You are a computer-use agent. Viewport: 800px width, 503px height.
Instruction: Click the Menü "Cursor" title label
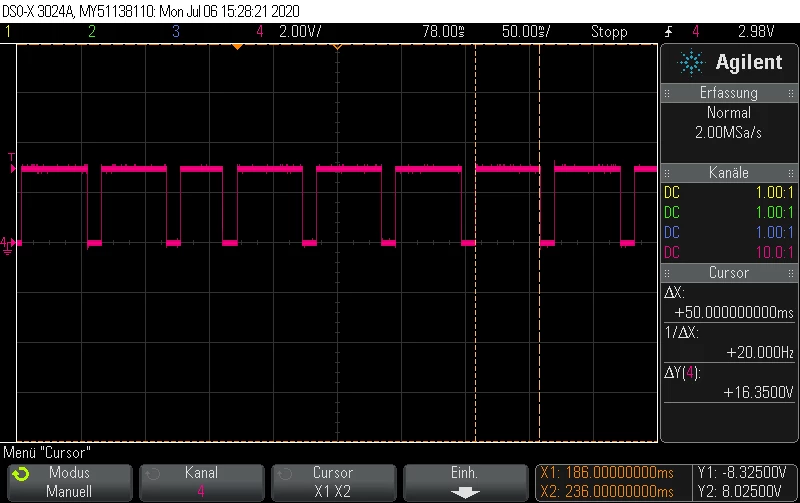click(47, 452)
